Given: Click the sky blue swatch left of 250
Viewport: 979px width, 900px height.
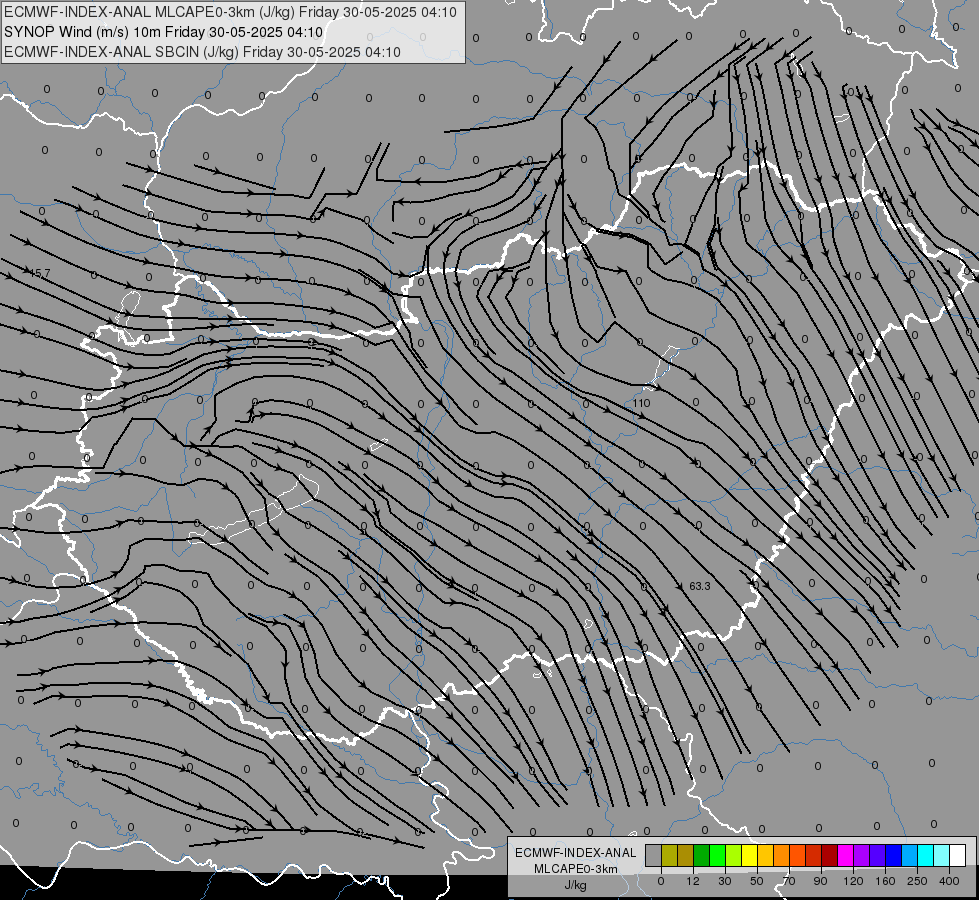Looking at the screenshot, I should [909, 855].
